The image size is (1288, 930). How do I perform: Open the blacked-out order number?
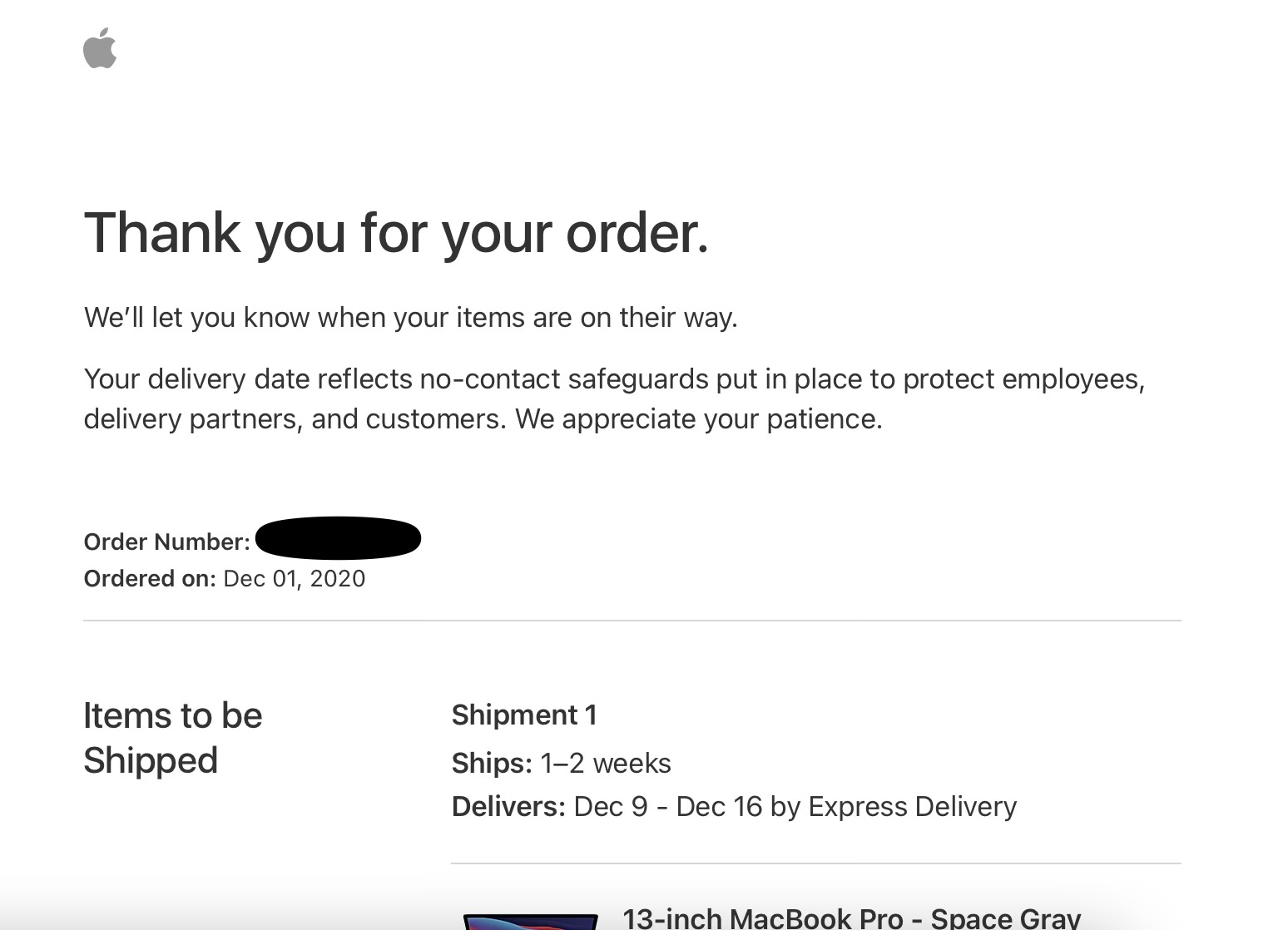338,538
